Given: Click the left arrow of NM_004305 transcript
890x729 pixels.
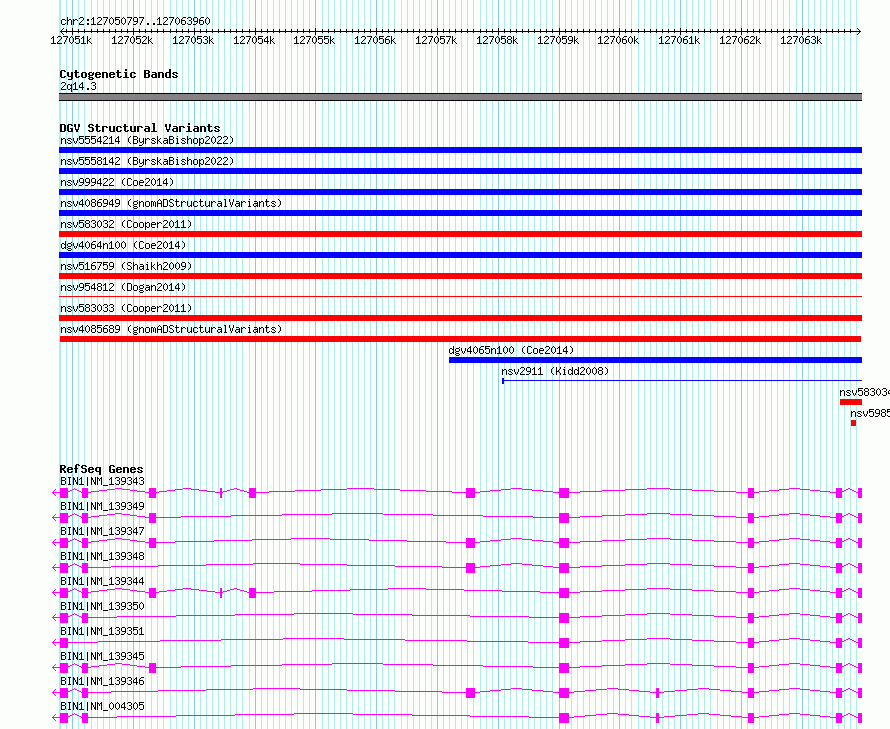Looking at the screenshot, I should (56, 718).
